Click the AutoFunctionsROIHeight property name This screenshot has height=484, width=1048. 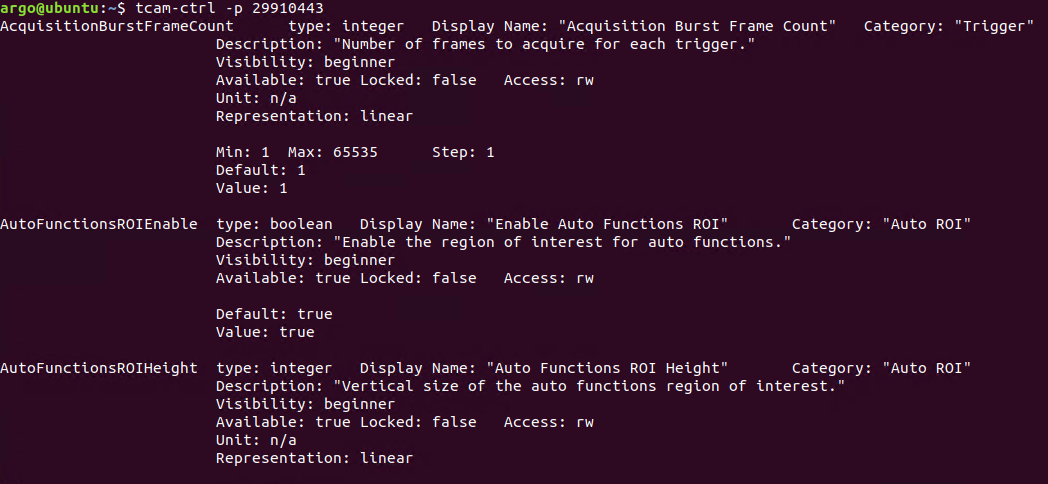99,368
